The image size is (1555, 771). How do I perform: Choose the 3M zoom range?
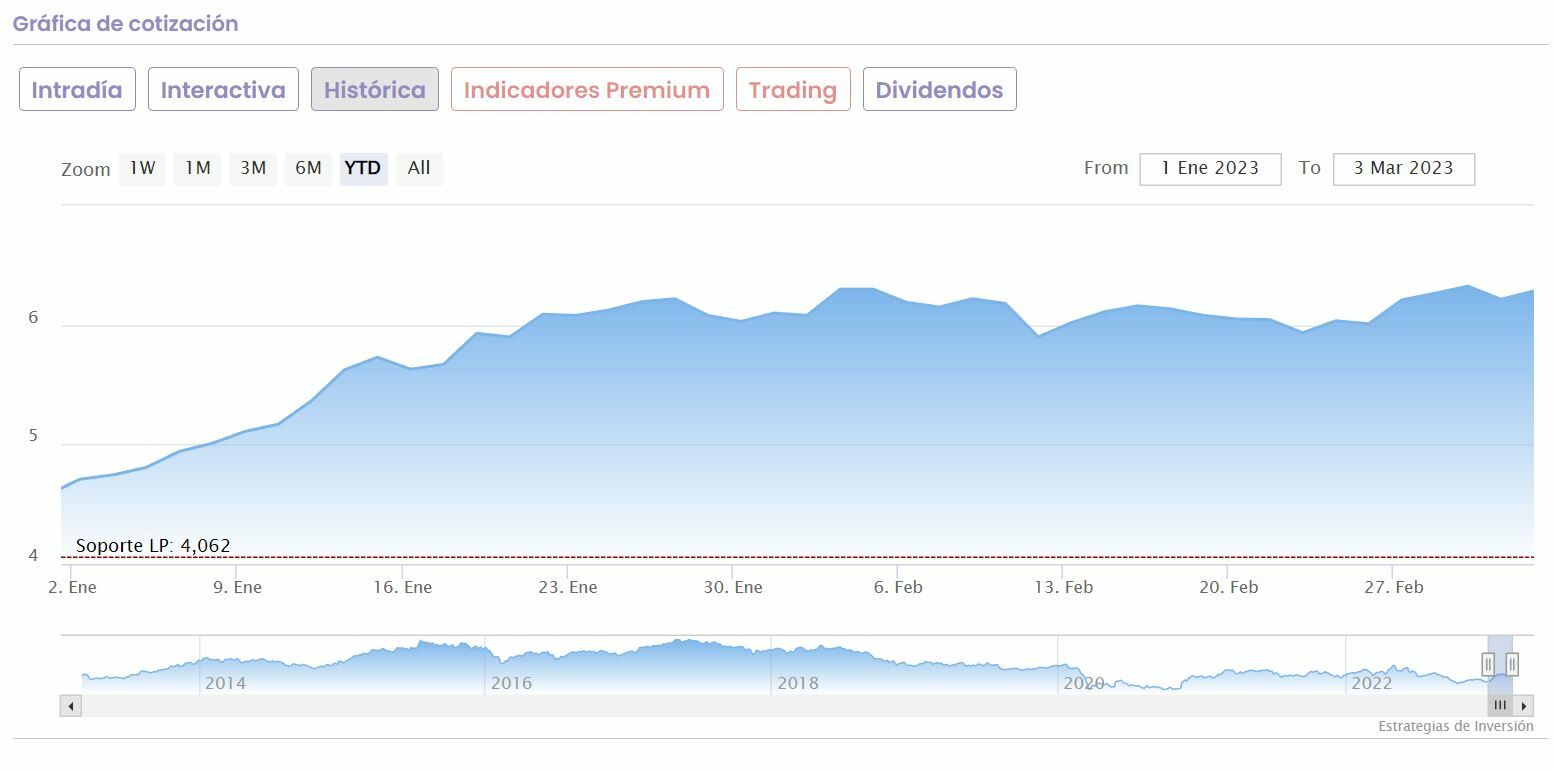[253, 168]
